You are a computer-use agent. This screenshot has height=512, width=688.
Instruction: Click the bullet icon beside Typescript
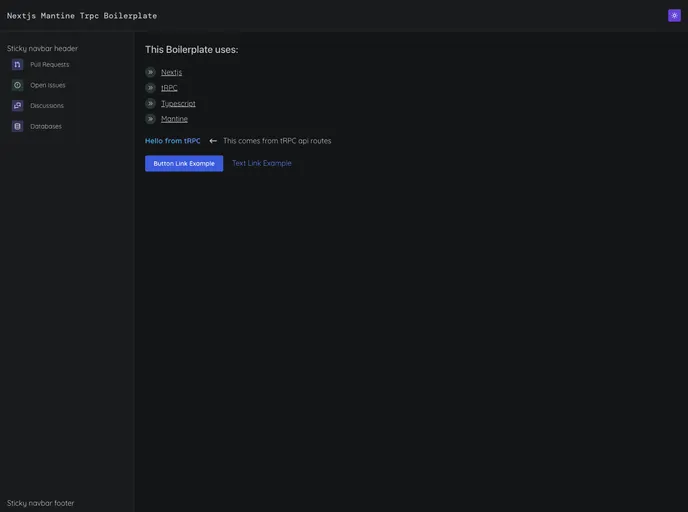tap(151, 103)
